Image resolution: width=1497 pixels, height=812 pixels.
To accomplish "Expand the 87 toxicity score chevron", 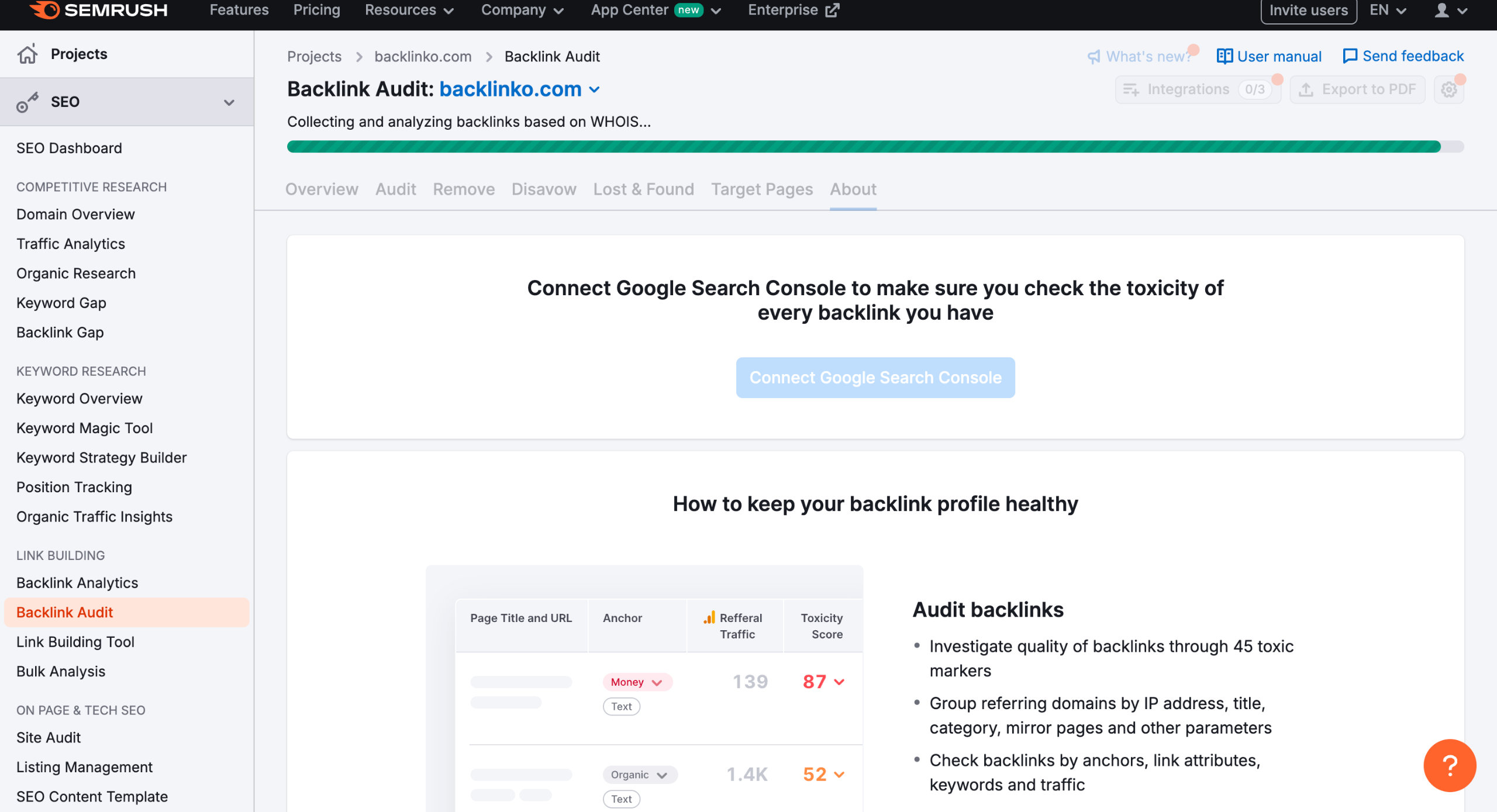I will click(x=839, y=682).
